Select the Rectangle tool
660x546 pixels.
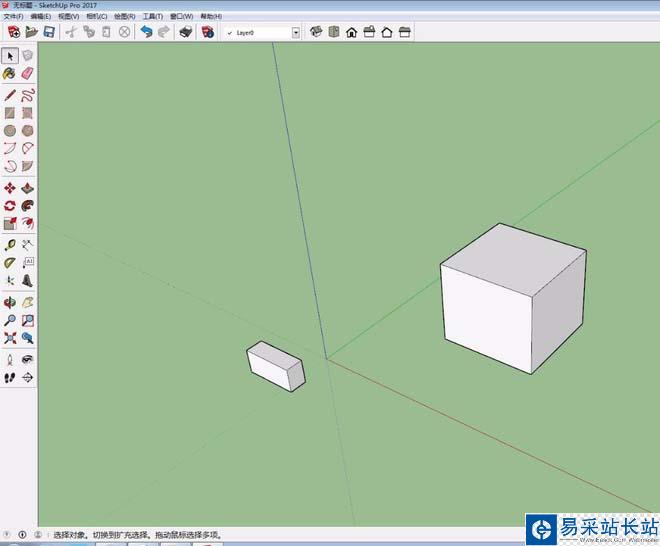[x=10, y=113]
